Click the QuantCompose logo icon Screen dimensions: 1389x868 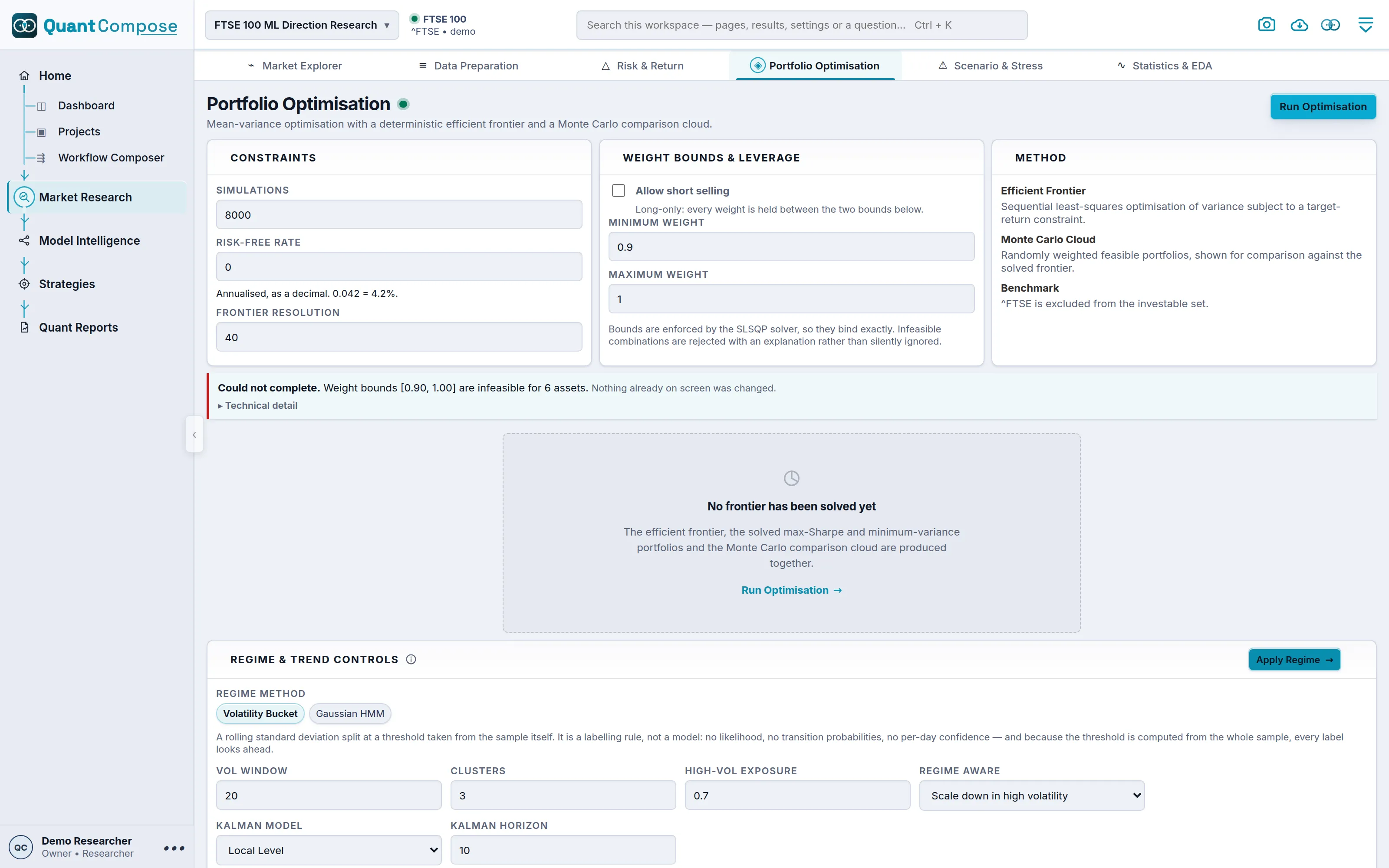[x=25, y=25]
